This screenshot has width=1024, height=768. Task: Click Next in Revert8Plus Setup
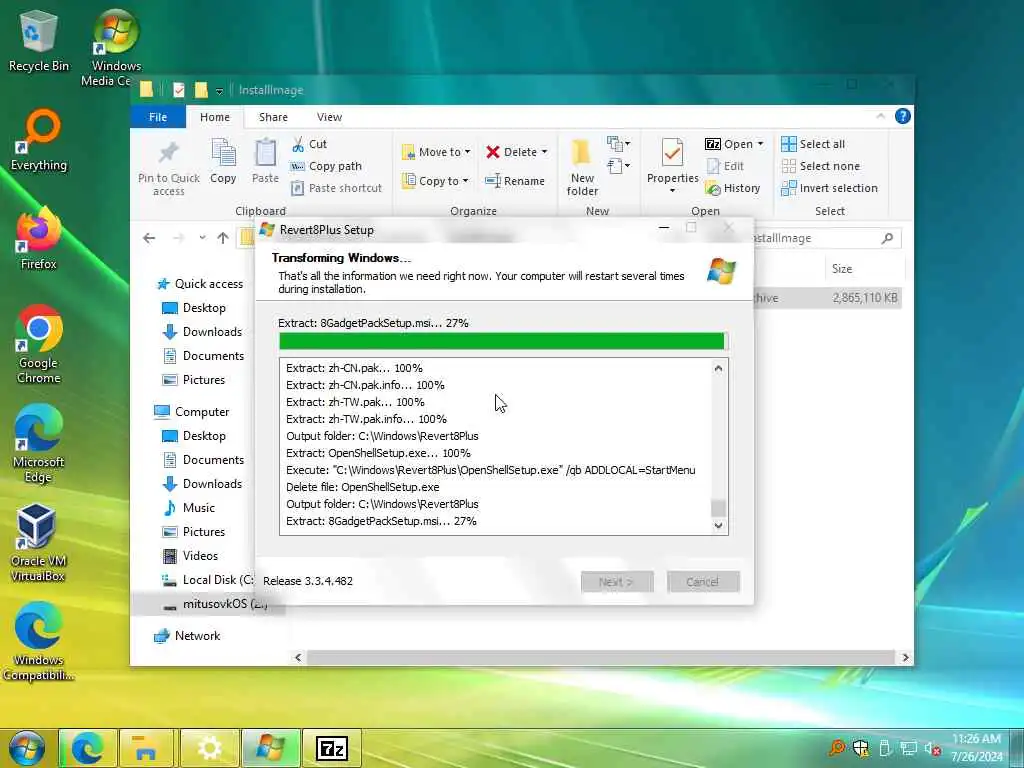[x=616, y=581]
